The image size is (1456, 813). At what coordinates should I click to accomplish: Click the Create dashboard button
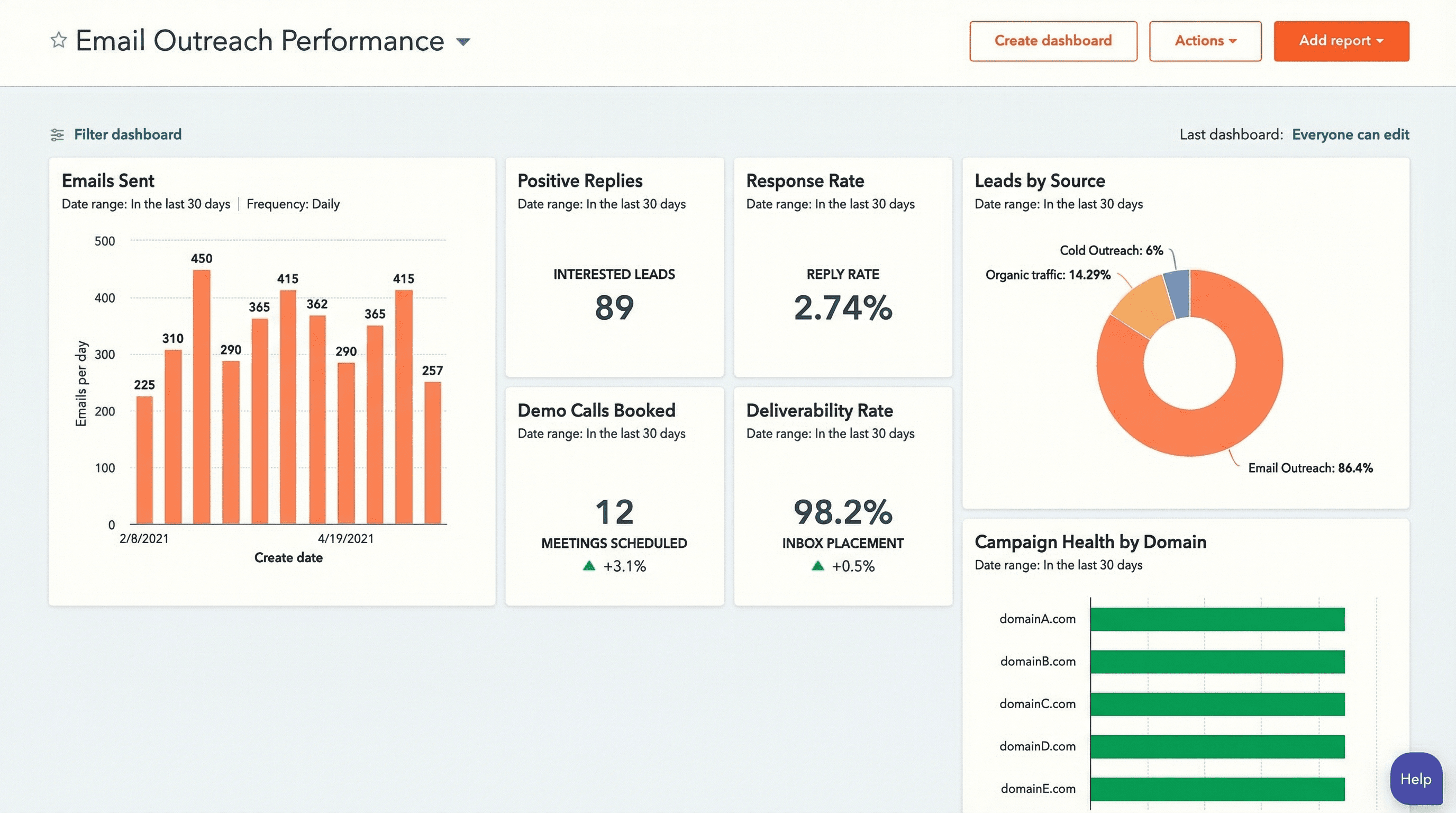[1052, 41]
